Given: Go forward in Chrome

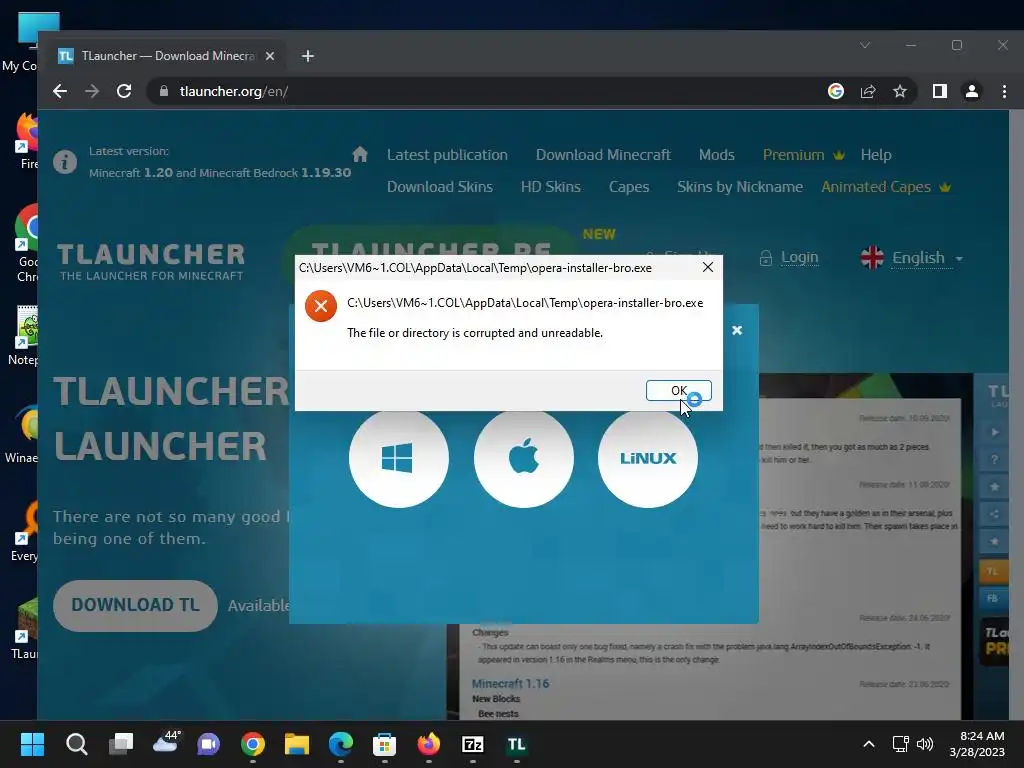Looking at the screenshot, I should tap(92, 91).
